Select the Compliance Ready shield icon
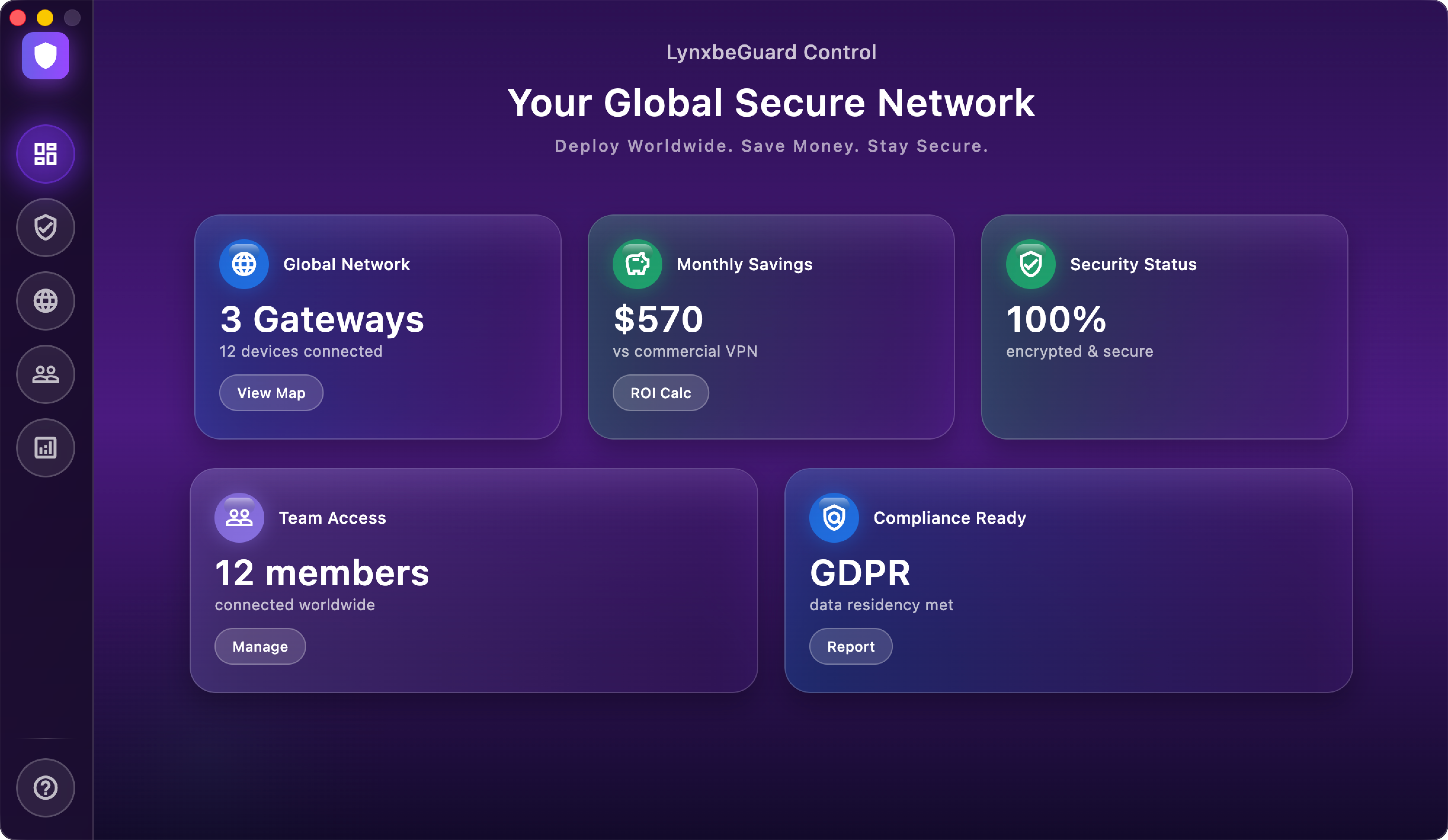This screenshot has width=1448, height=840. pyautogui.click(x=834, y=517)
